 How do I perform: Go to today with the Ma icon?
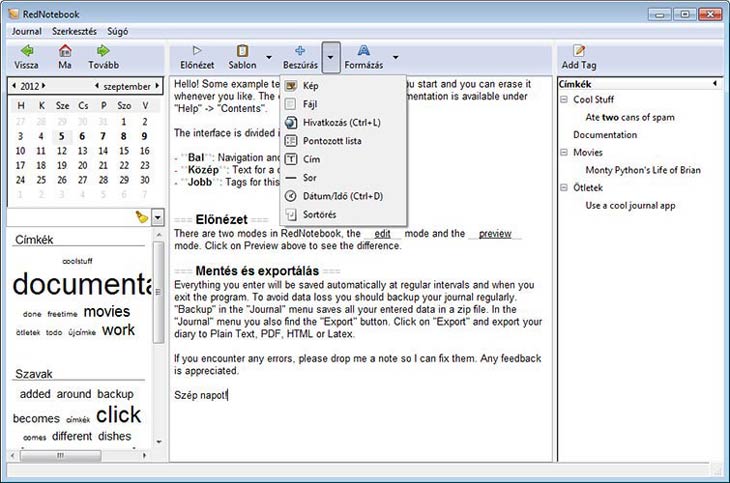click(x=65, y=51)
